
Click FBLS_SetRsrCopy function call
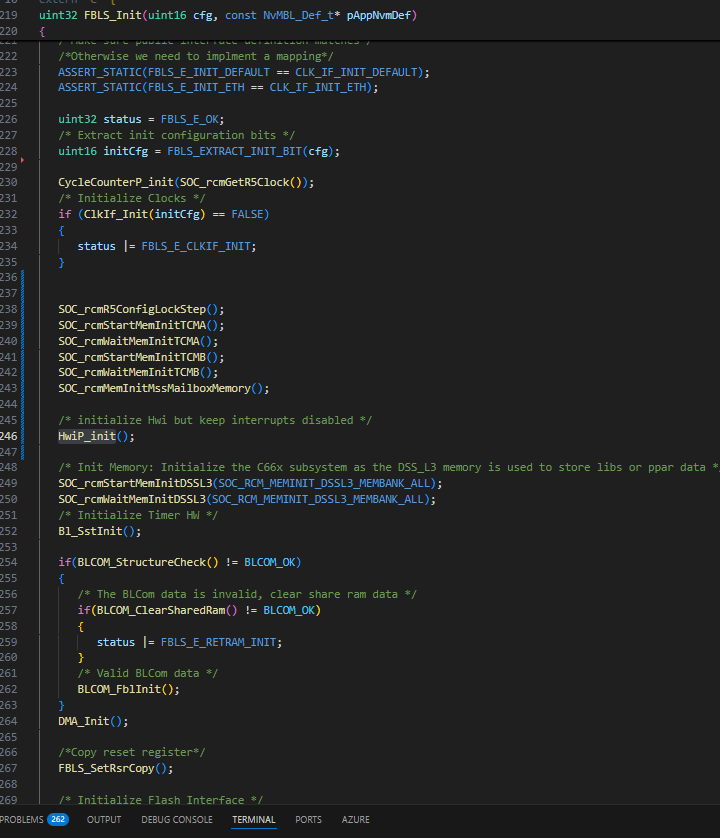[106, 768]
